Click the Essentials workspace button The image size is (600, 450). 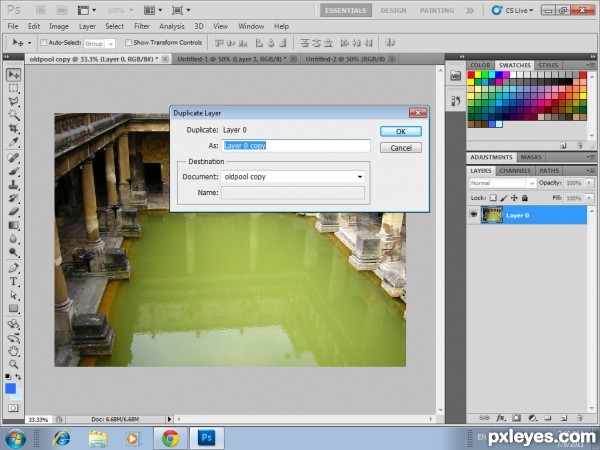(346, 10)
